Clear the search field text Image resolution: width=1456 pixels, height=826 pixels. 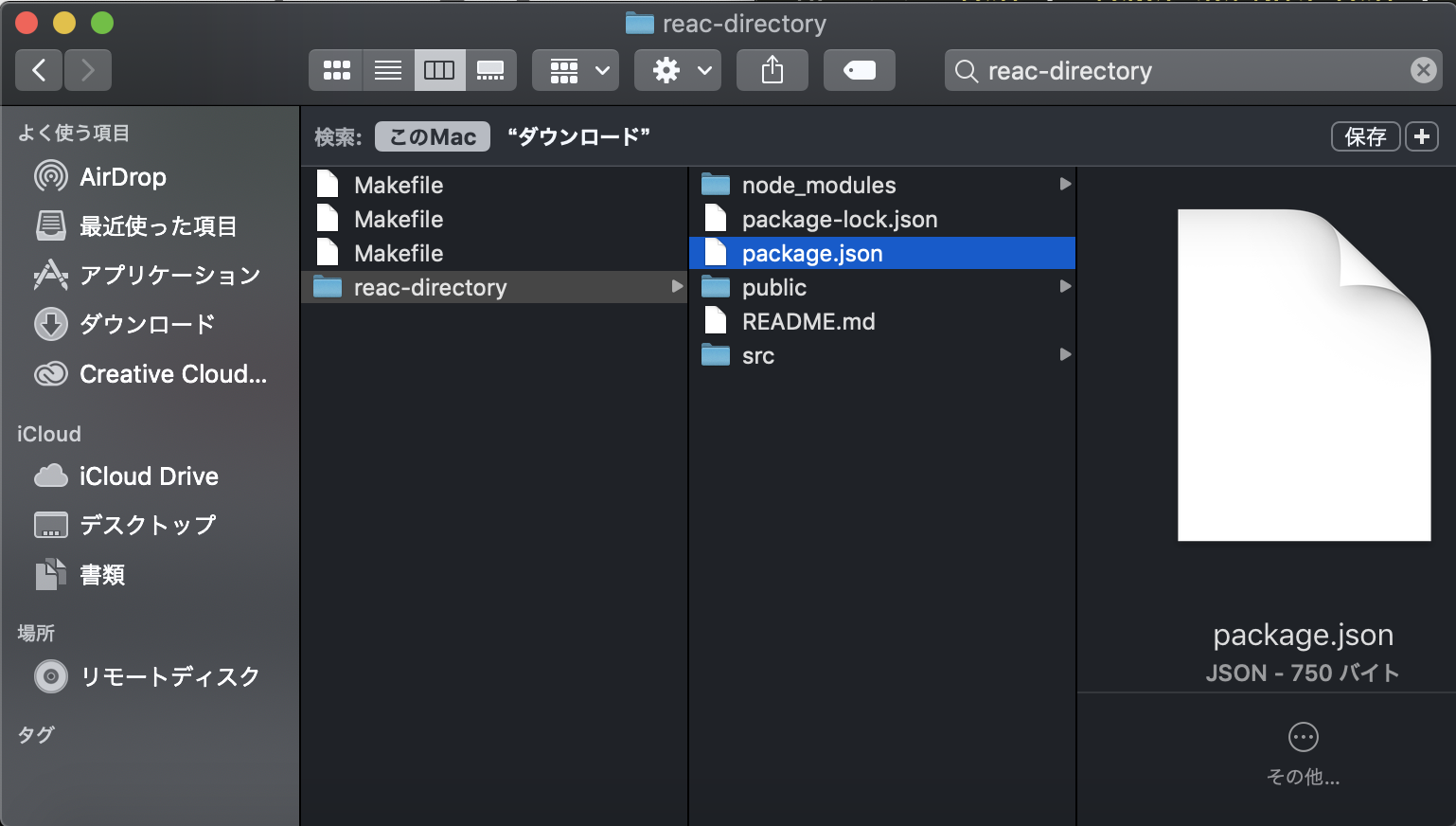coord(1423,70)
